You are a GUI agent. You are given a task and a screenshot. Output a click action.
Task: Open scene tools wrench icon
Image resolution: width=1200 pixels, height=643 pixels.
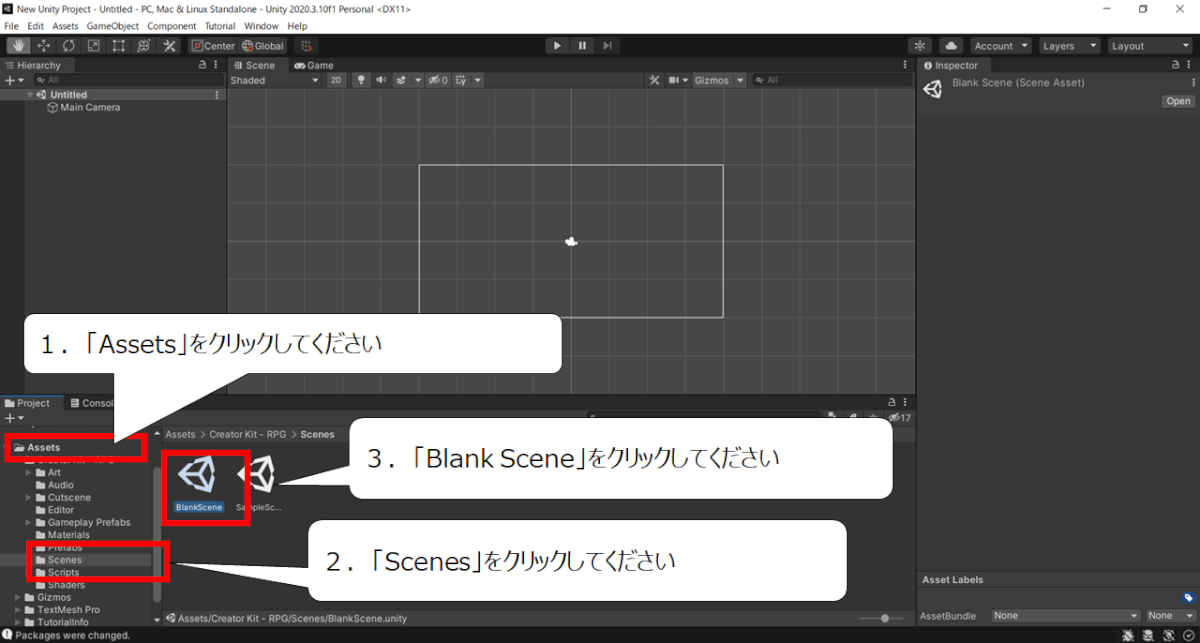(x=654, y=80)
